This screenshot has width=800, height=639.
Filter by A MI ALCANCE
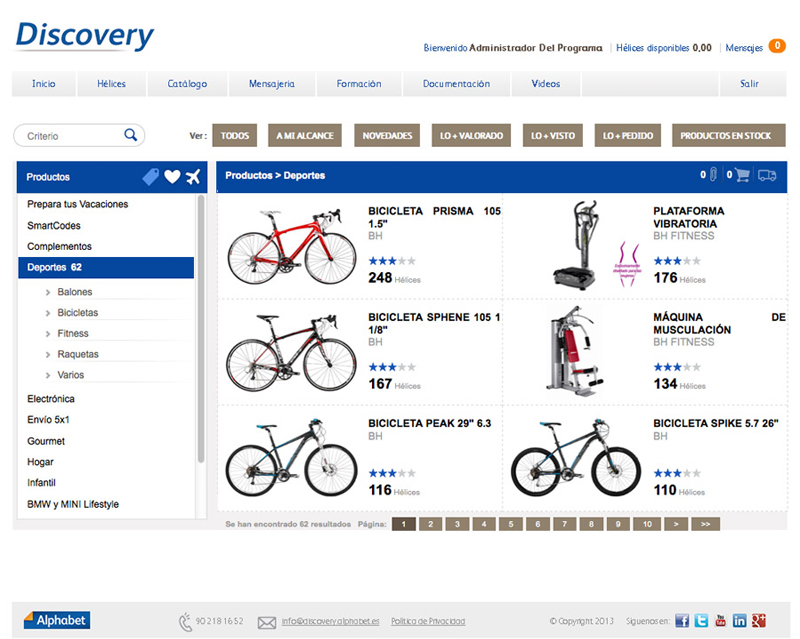tap(305, 135)
